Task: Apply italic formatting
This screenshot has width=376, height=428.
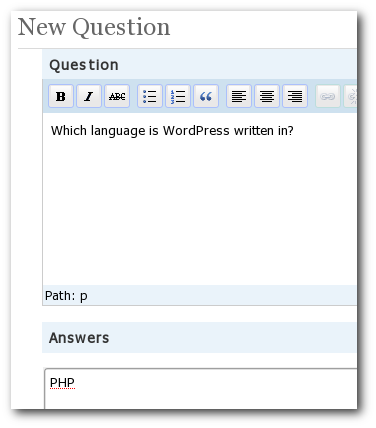Action: (x=89, y=96)
